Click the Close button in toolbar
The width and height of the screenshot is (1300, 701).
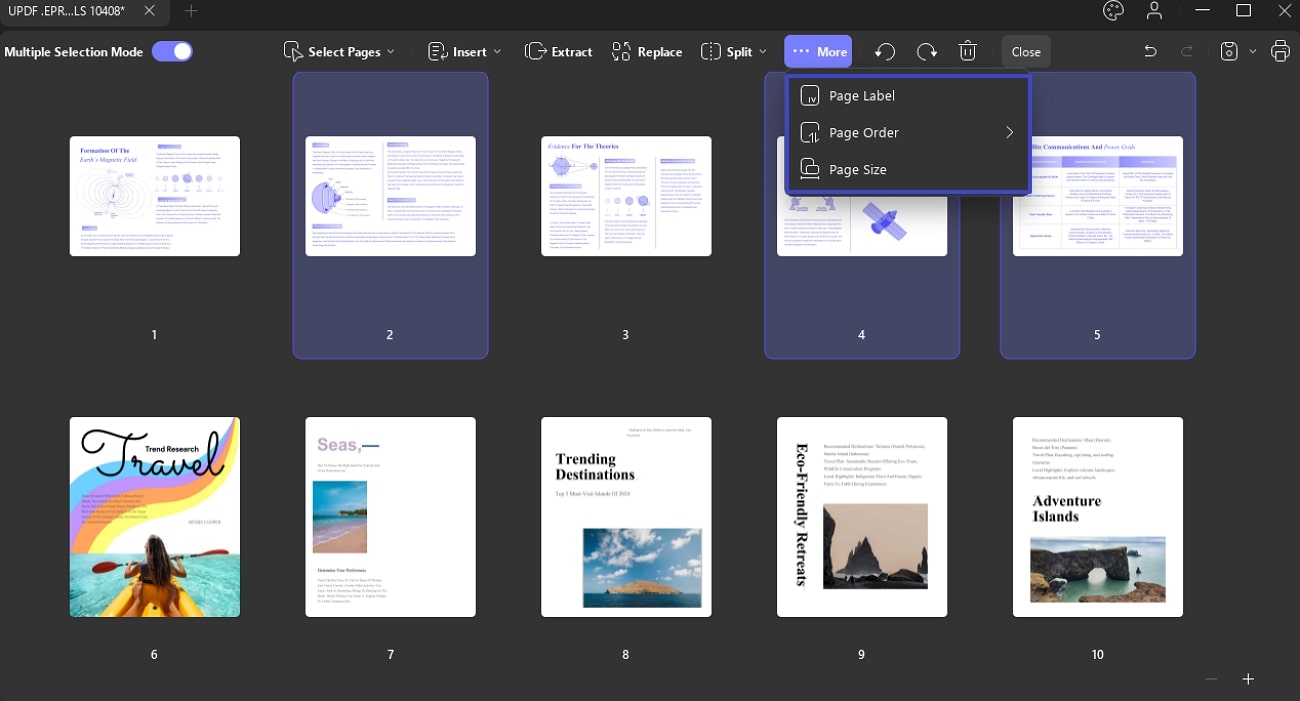(x=1026, y=51)
